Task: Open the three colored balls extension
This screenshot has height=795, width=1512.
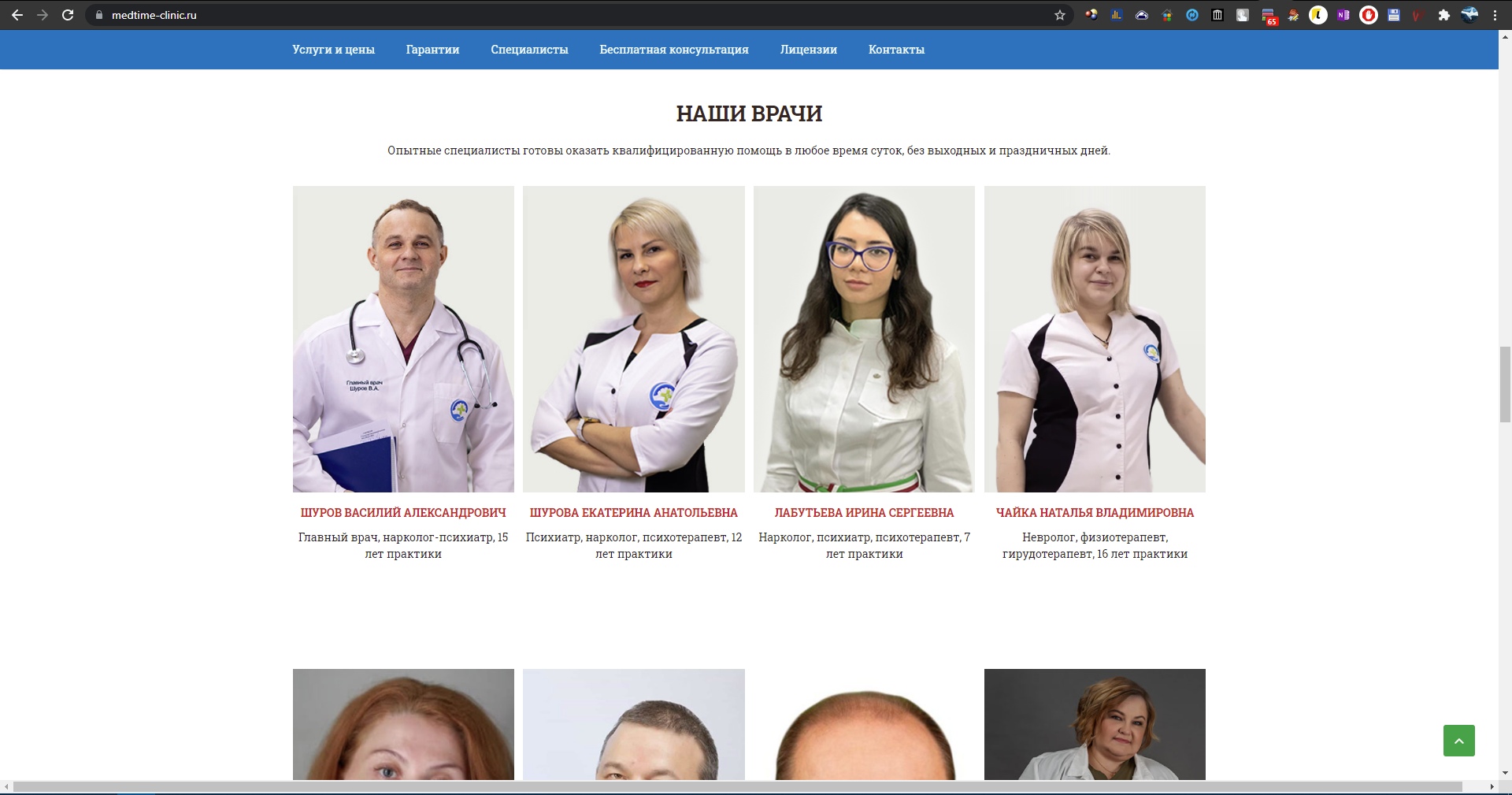Action: (1091, 15)
